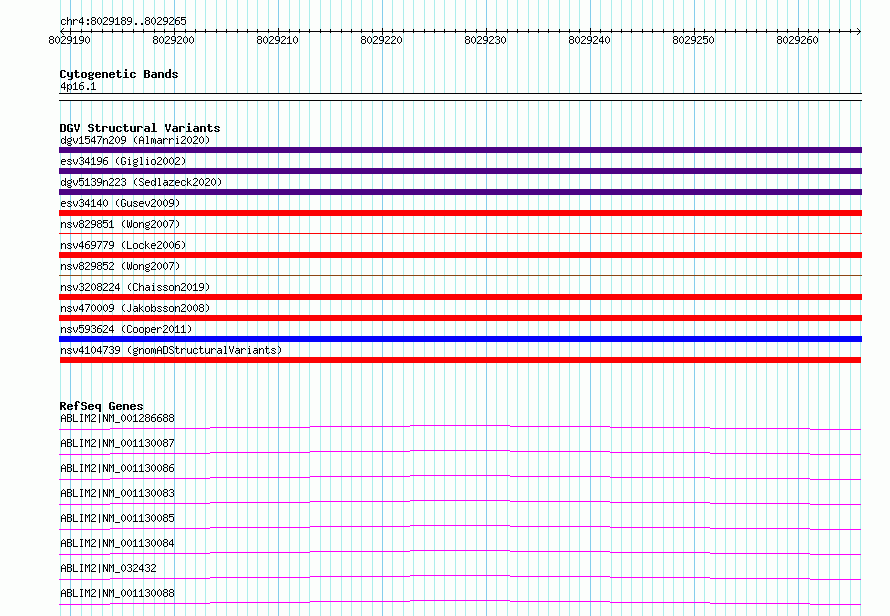Open transcript ABLIM2|NM_032432

(x=108, y=568)
